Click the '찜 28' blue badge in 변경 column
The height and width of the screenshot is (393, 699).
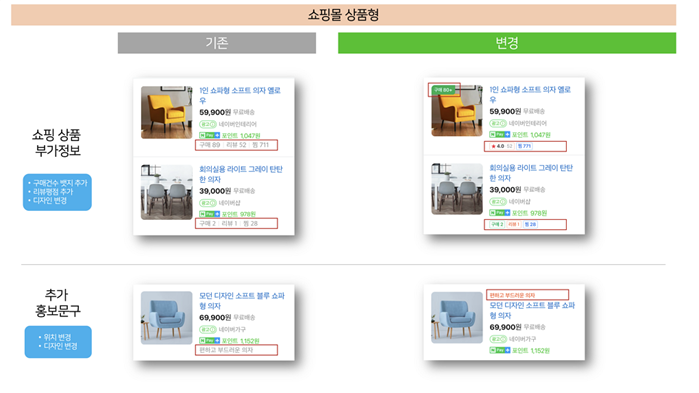point(530,224)
